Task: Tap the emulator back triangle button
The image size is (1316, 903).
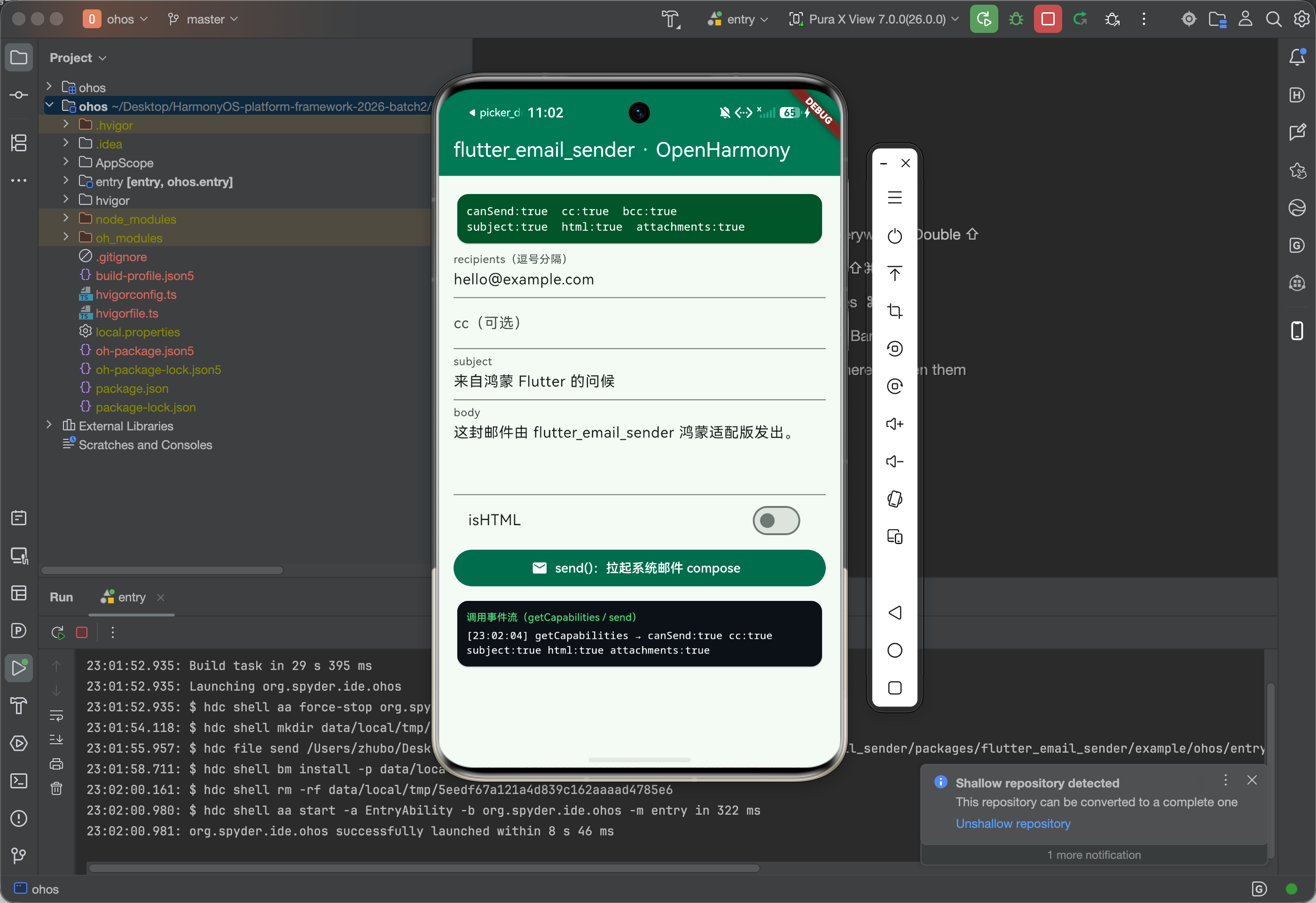Action: click(895, 613)
